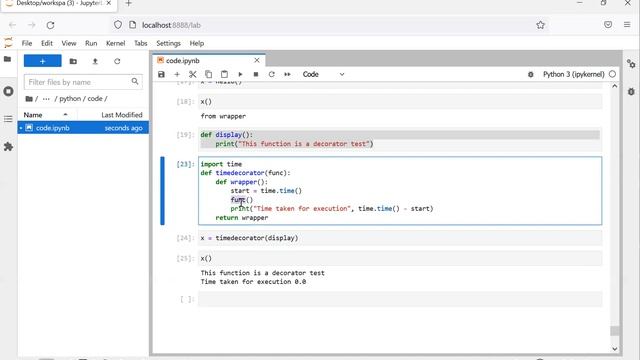This screenshot has width=640, height=360.
Task: Open debugger bug icon in notebook toolbar
Action: [x=531, y=74]
